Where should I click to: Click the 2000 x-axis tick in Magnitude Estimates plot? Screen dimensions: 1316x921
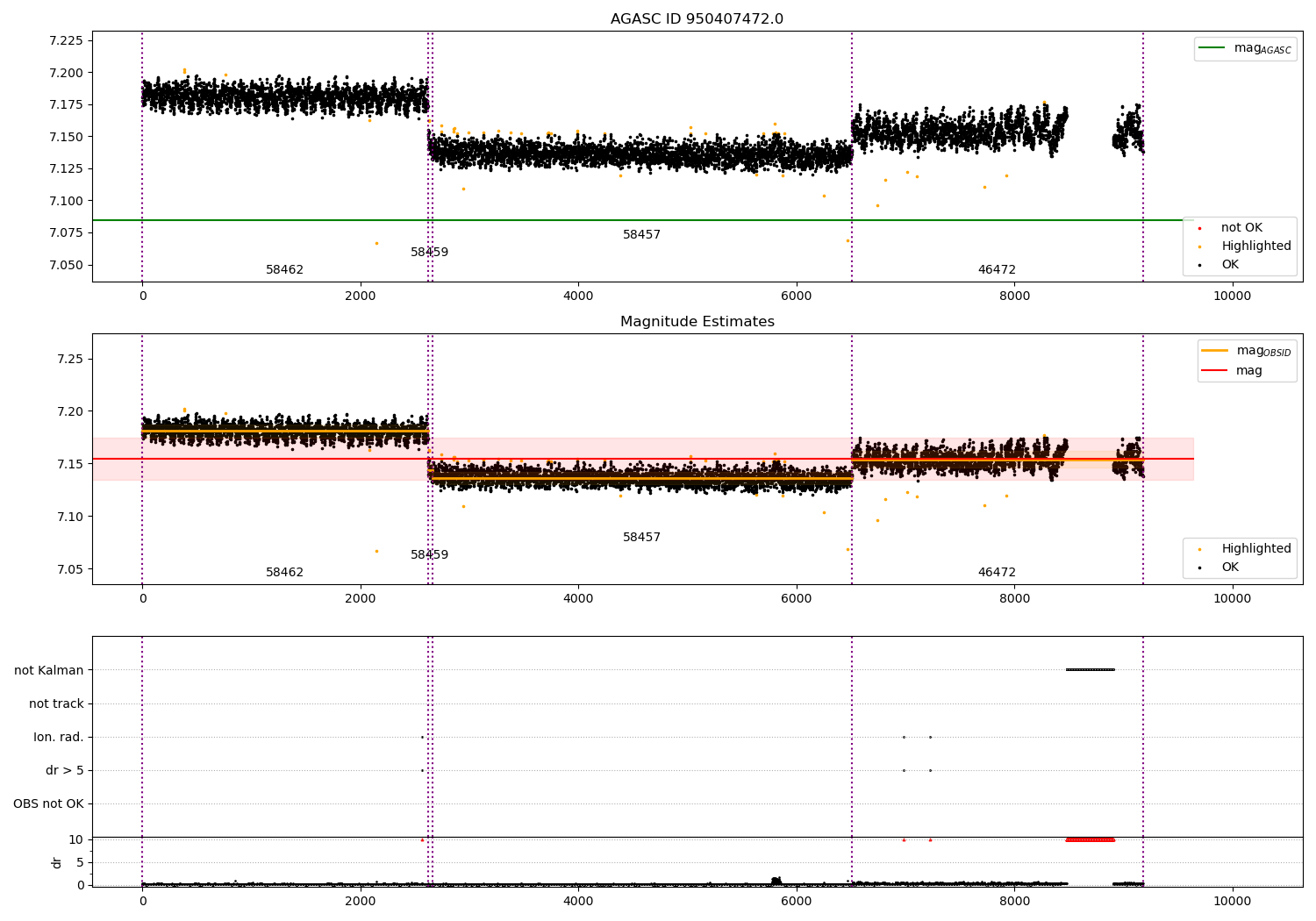coord(361,599)
